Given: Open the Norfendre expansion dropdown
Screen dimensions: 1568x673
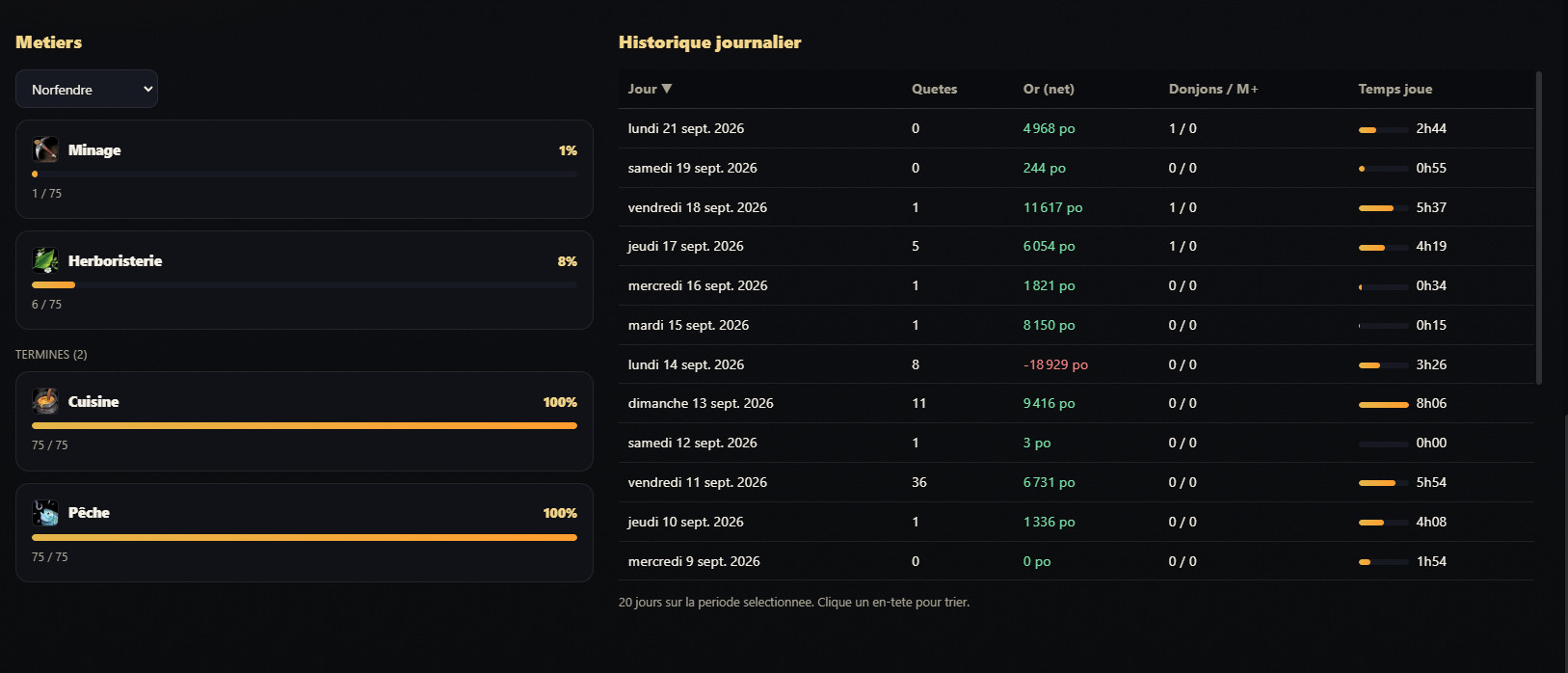Looking at the screenshot, I should pyautogui.click(x=87, y=89).
